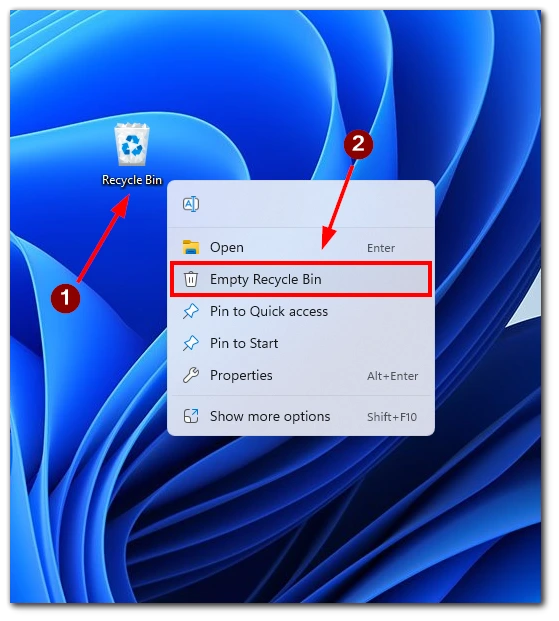The height and width of the screenshot is (621, 559).
Task: Select Empty Recycle Bin menu entry
Action: (x=301, y=279)
